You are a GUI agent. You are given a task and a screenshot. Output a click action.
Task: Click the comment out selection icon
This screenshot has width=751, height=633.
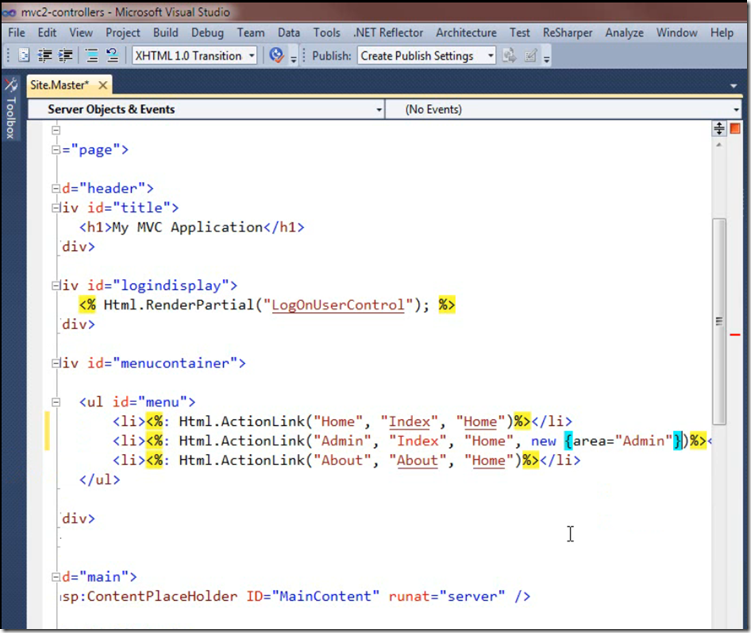(x=91, y=56)
